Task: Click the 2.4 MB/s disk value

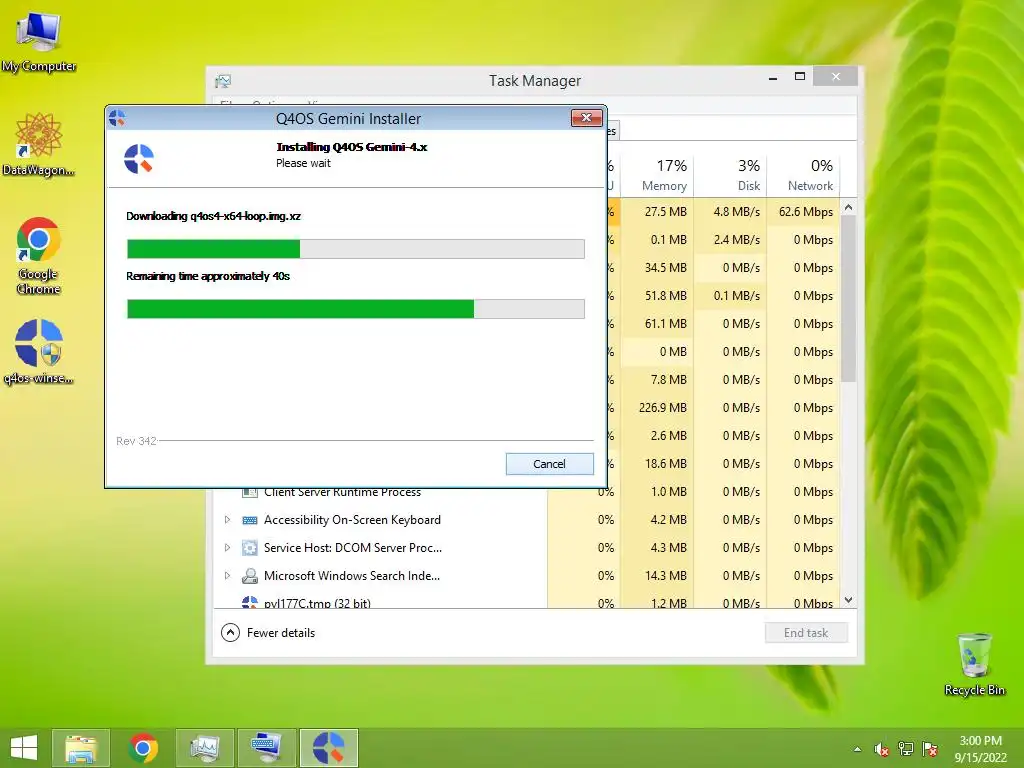Action: coord(737,240)
